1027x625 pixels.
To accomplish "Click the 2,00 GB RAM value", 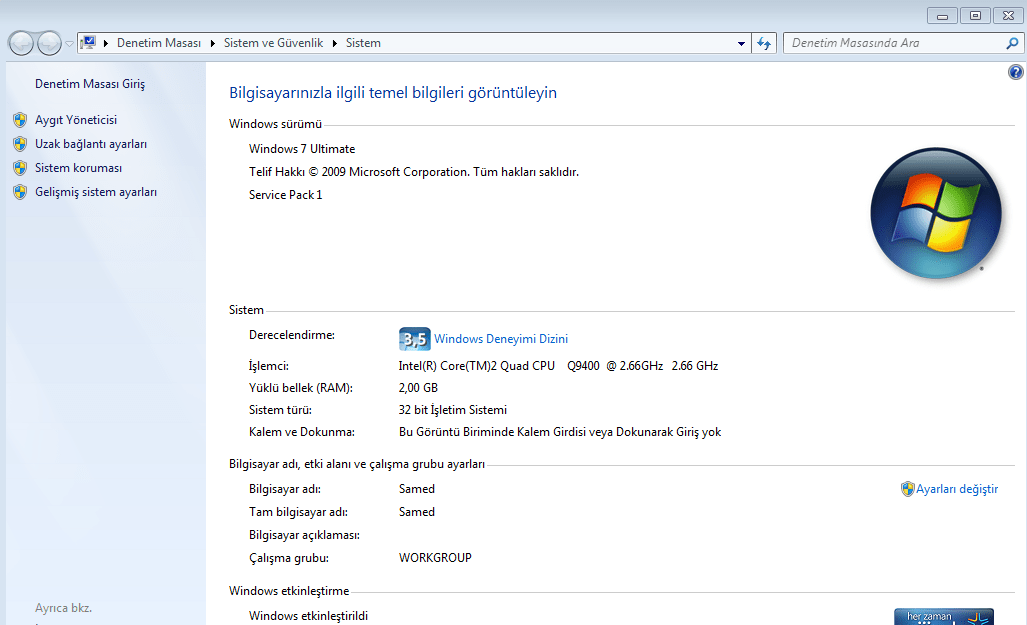I will 418,388.
